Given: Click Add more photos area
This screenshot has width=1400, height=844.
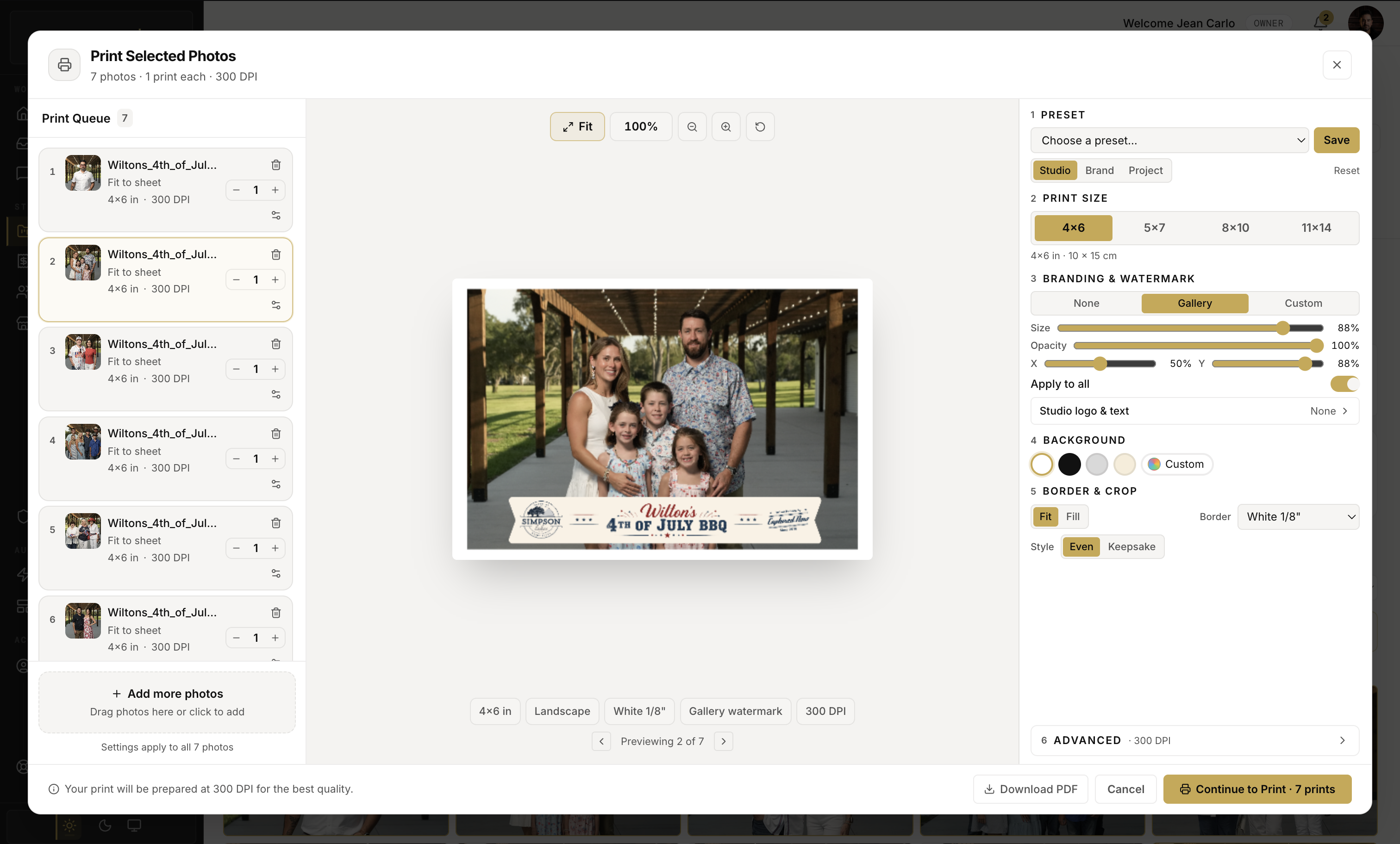Looking at the screenshot, I should pyautogui.click(x=167, y=702).
